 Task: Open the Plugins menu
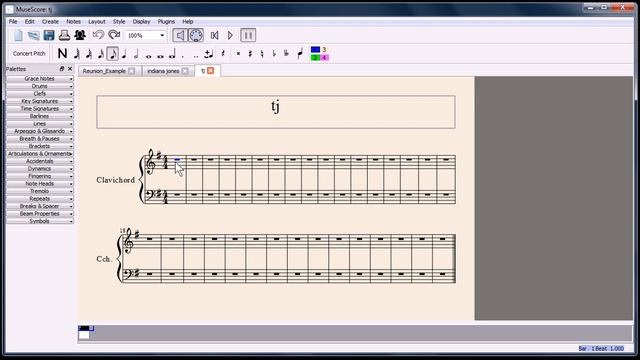click(166, 22)
